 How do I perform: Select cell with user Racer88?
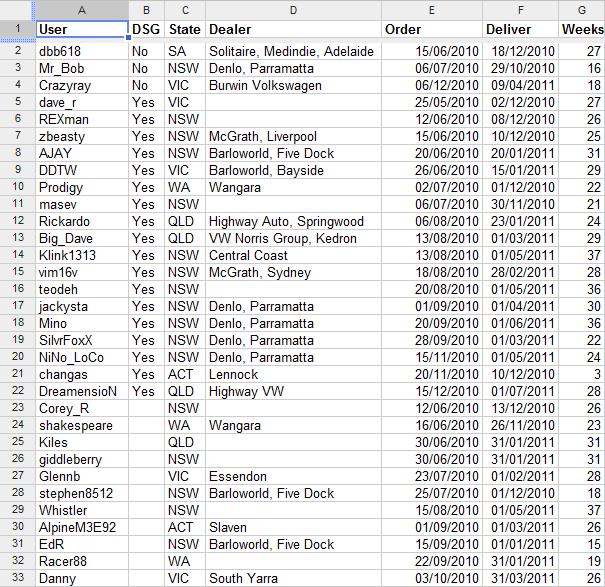click(x=82, y=560)
